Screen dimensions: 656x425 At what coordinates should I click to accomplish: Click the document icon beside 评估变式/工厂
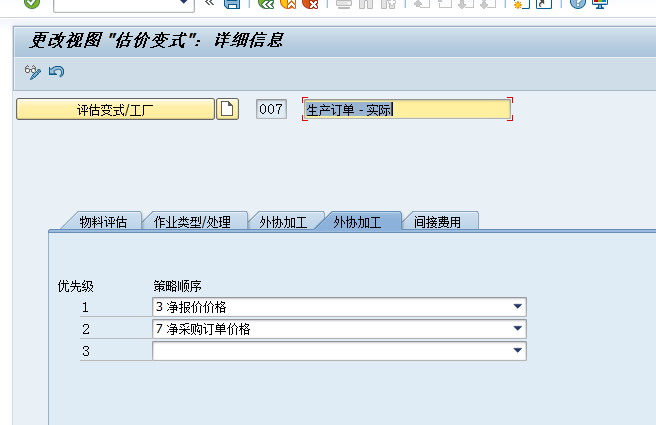(228, 109)
